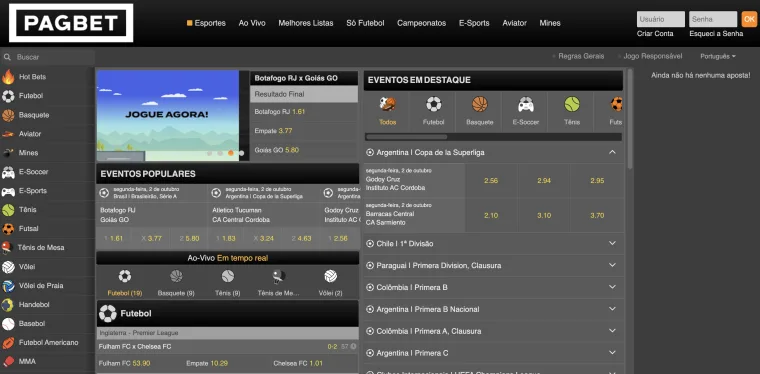The width and height of the screenshot is (760, 374).
Task: Open Só Futebol menu item
Action: click(365, 23)
